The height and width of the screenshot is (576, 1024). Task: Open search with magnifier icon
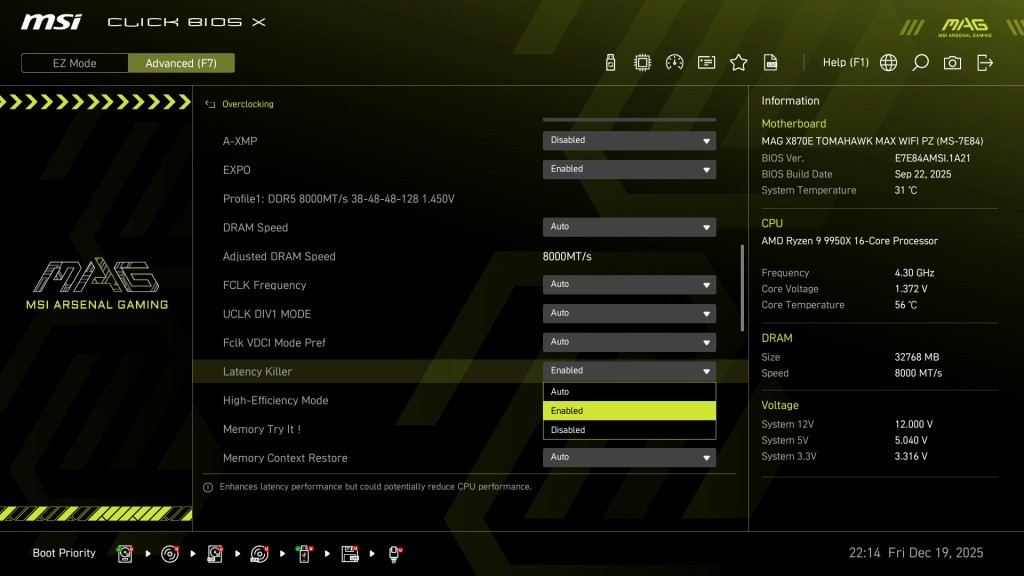pyautogui.click(x=920, y=63)
